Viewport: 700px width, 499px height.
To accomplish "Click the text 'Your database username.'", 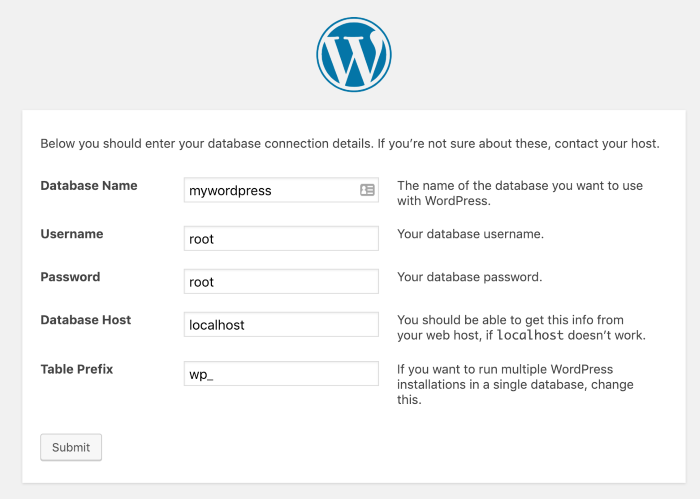I will pos(471,234).
